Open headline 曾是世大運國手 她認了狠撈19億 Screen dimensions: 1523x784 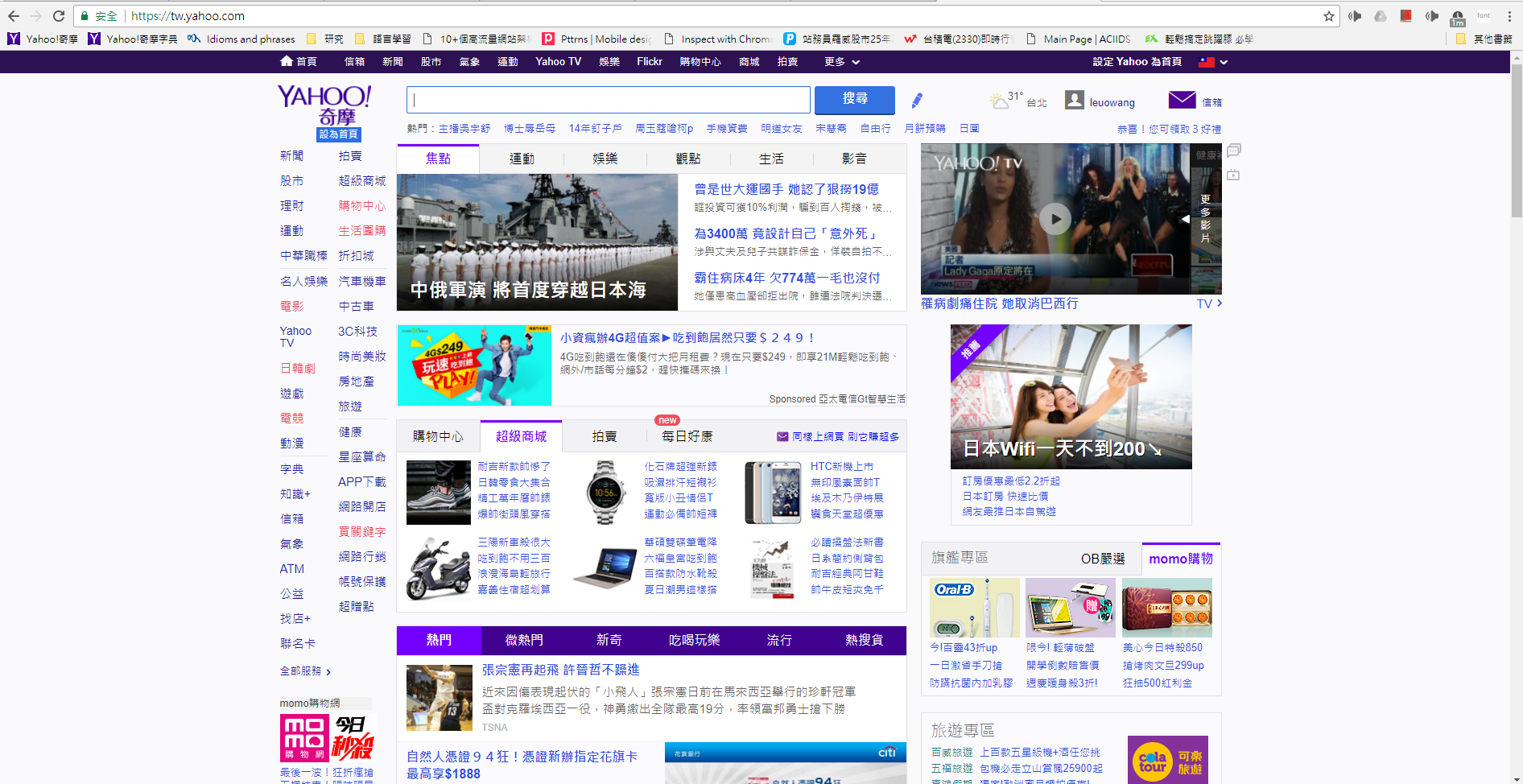pos(786,189)
